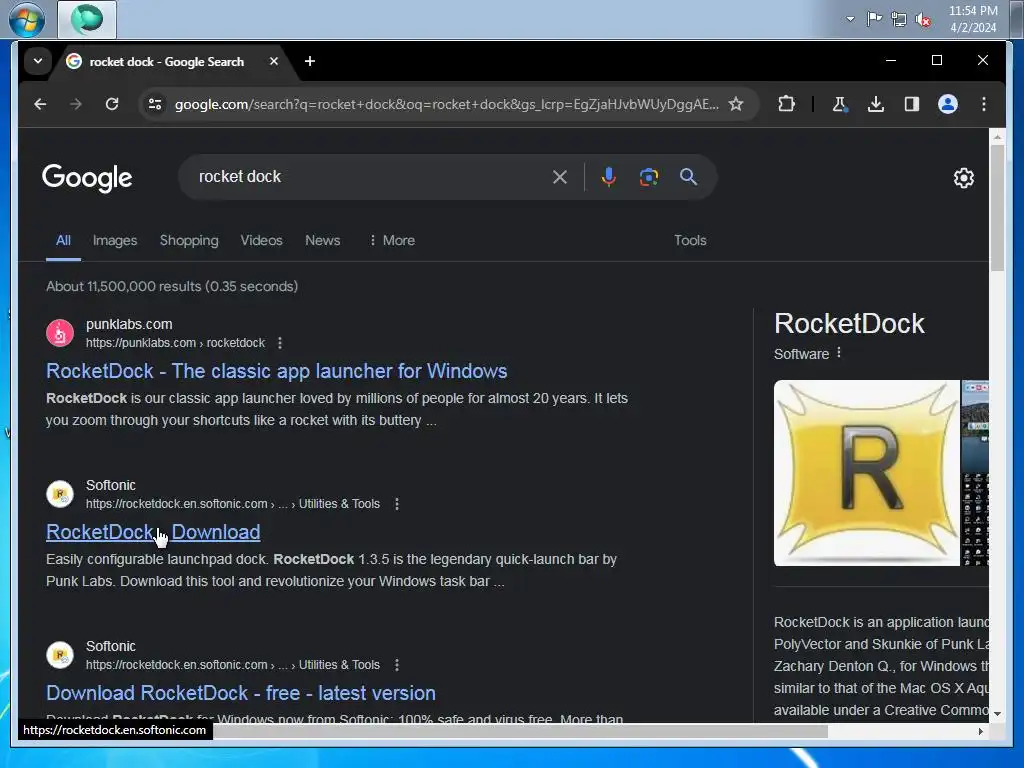This screenshot has height=768, width=1024.
Task: Open options dots beside Software label
Action: click(x=839, y=353)
